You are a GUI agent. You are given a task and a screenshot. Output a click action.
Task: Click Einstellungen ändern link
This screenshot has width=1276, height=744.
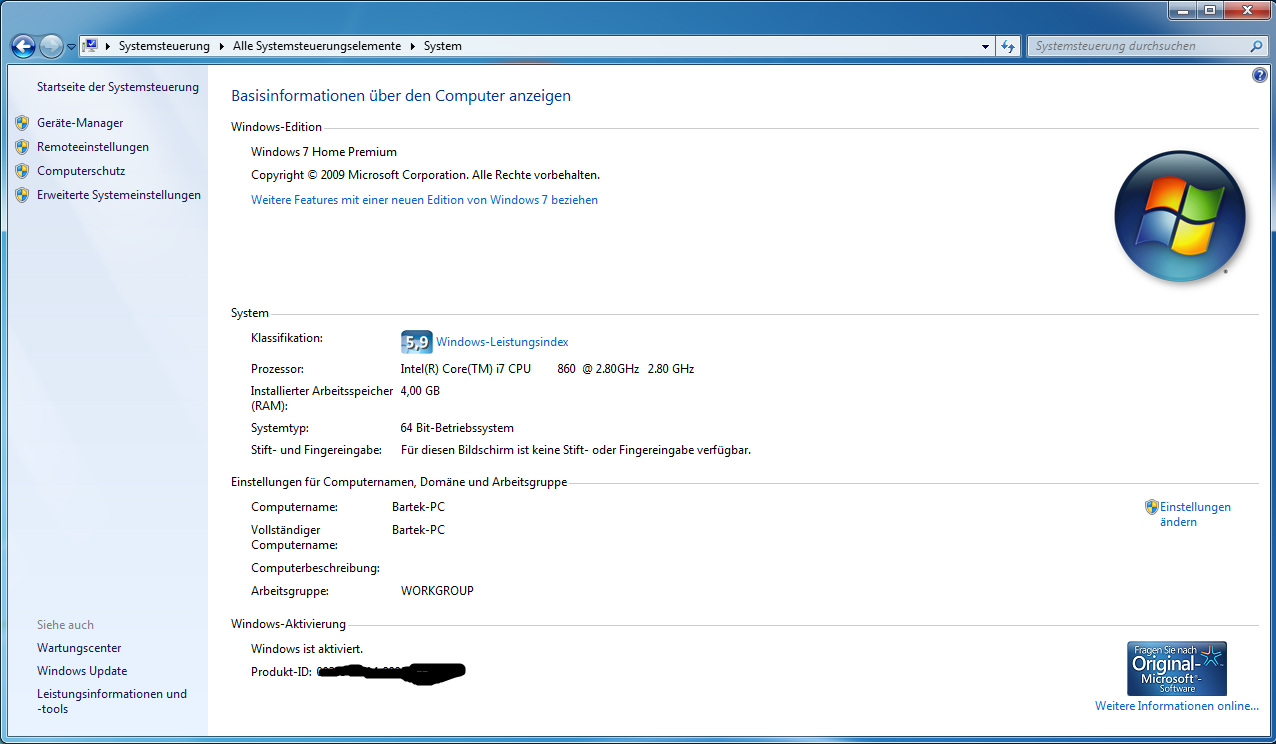(1195, 514)
